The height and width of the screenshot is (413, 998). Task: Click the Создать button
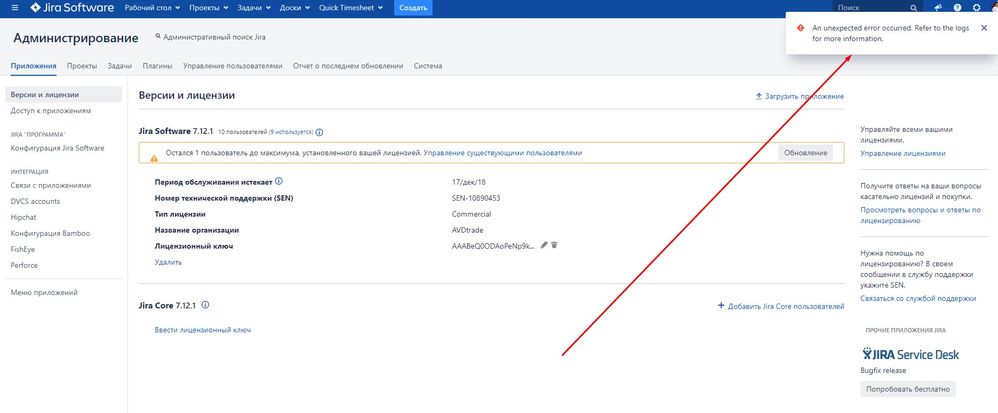413,8
